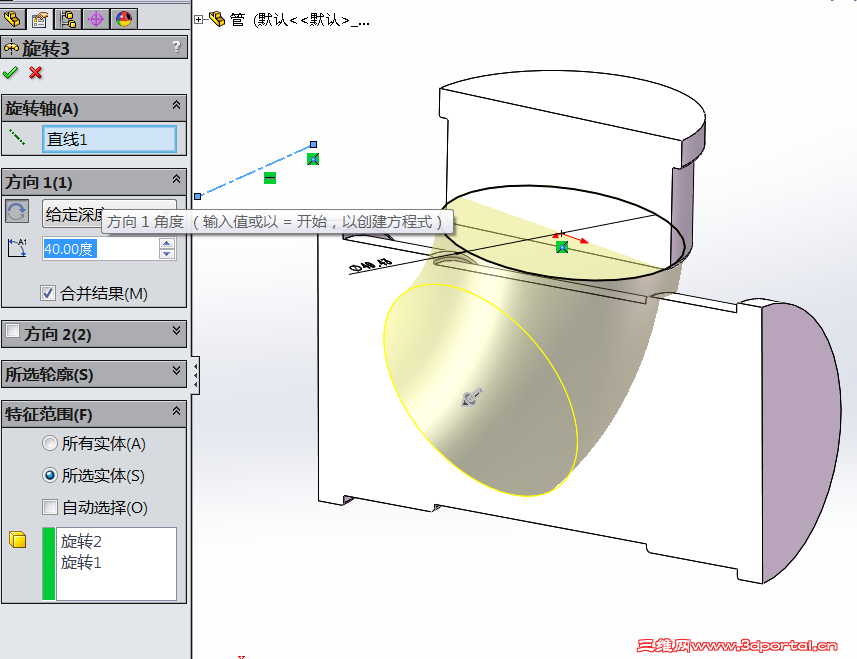Open the DisplayManager tab
The width and height of the screenshot is (857, 659).
tap(124, 19)
